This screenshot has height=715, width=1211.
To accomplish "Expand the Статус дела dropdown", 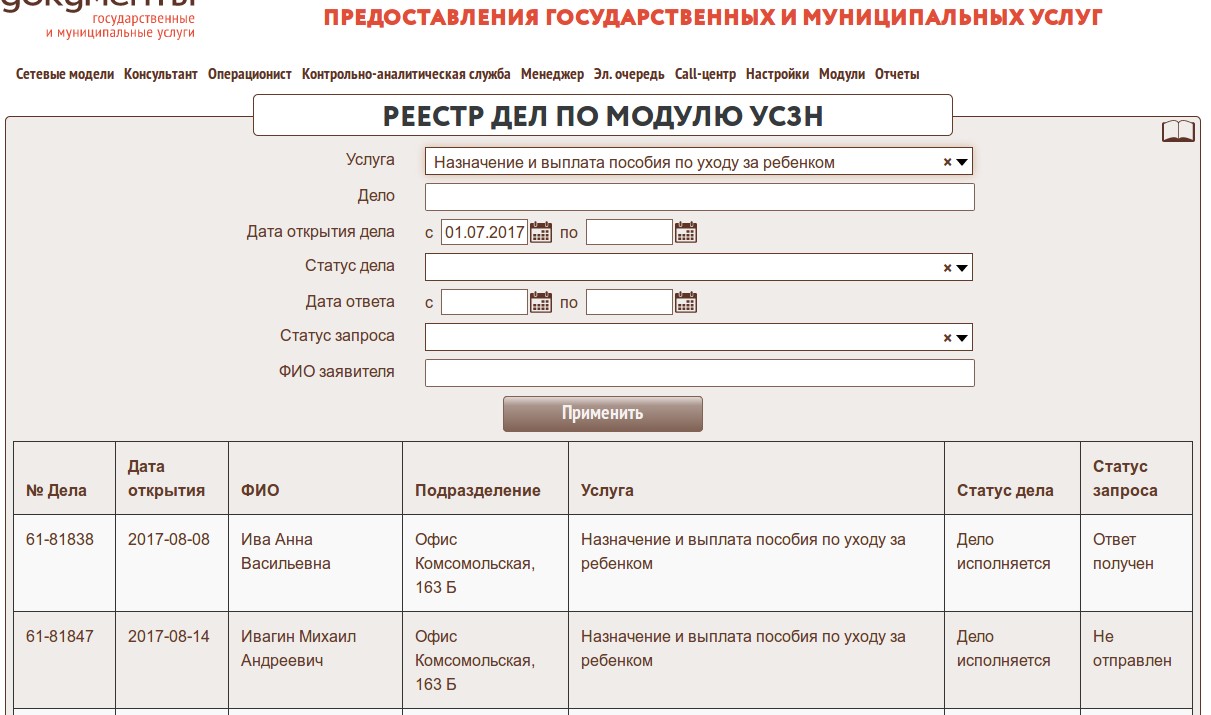I will pyautogui.click(x=962, y=268).
